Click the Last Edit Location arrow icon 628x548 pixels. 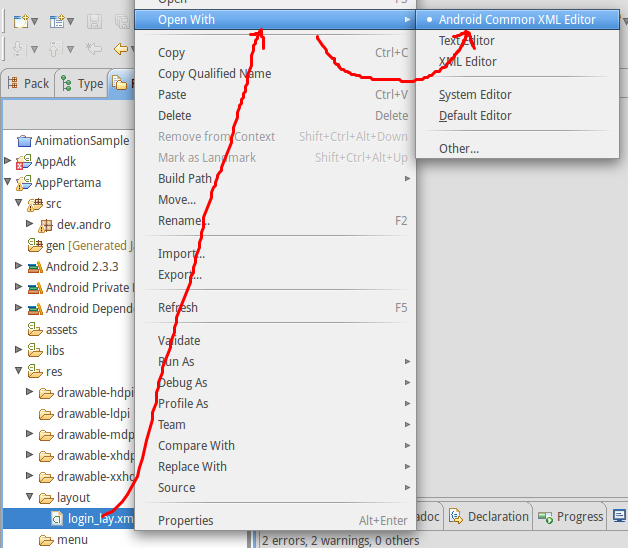pyautogui.click(x=94, y=49)
